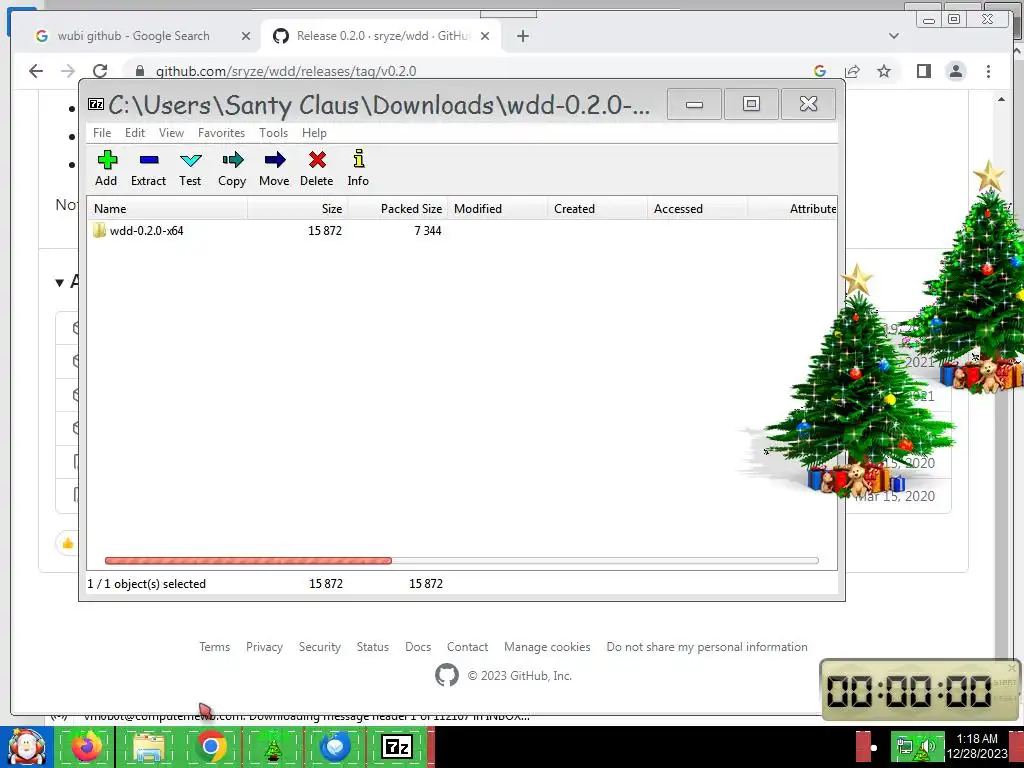Switch to Release 0.2.0 GitHub tab
Image resolution: width=1024 pixels, height=768 pixels.
382,36
